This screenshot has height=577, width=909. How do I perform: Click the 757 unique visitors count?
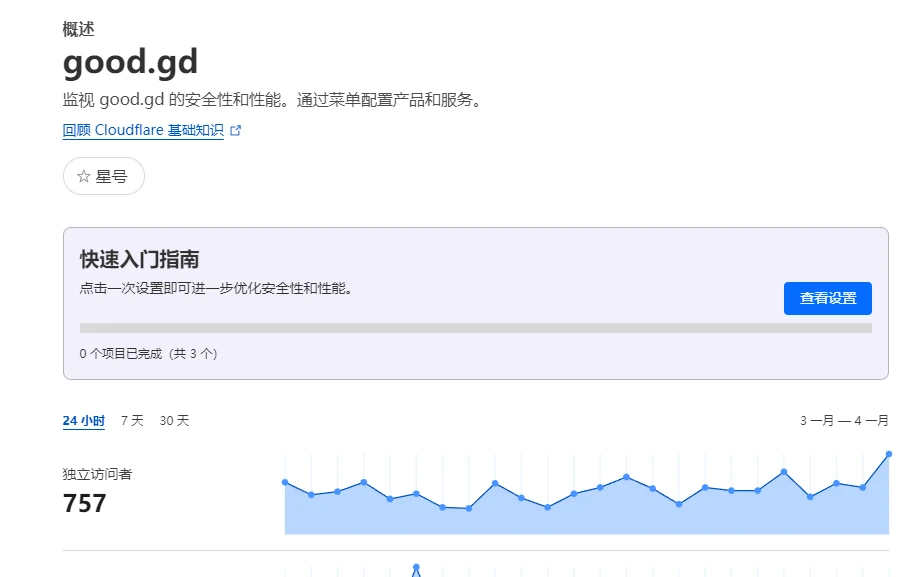coord(85,503)
